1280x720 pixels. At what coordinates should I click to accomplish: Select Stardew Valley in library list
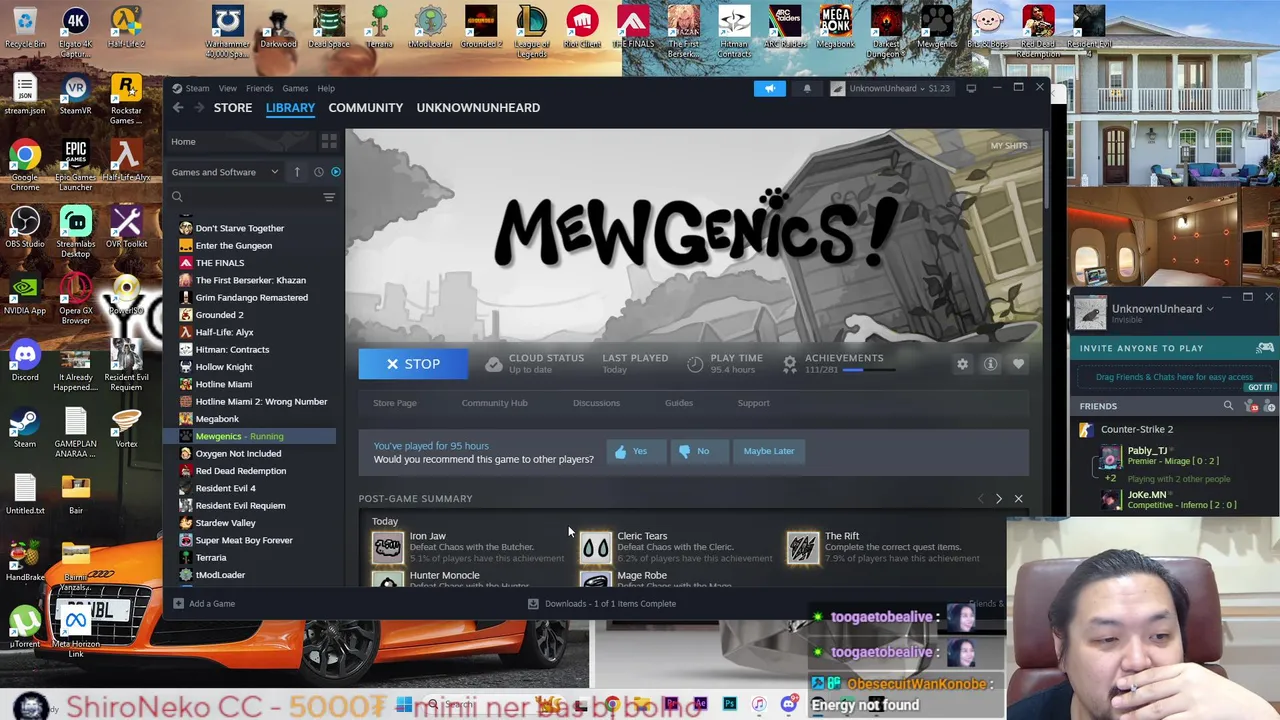click(x=226, y=523)
